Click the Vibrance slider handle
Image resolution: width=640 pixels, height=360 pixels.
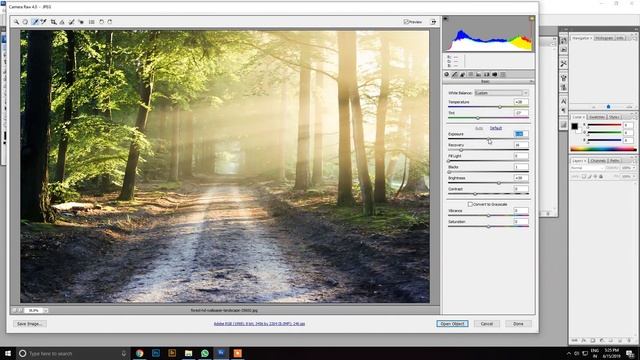(489, 216)
